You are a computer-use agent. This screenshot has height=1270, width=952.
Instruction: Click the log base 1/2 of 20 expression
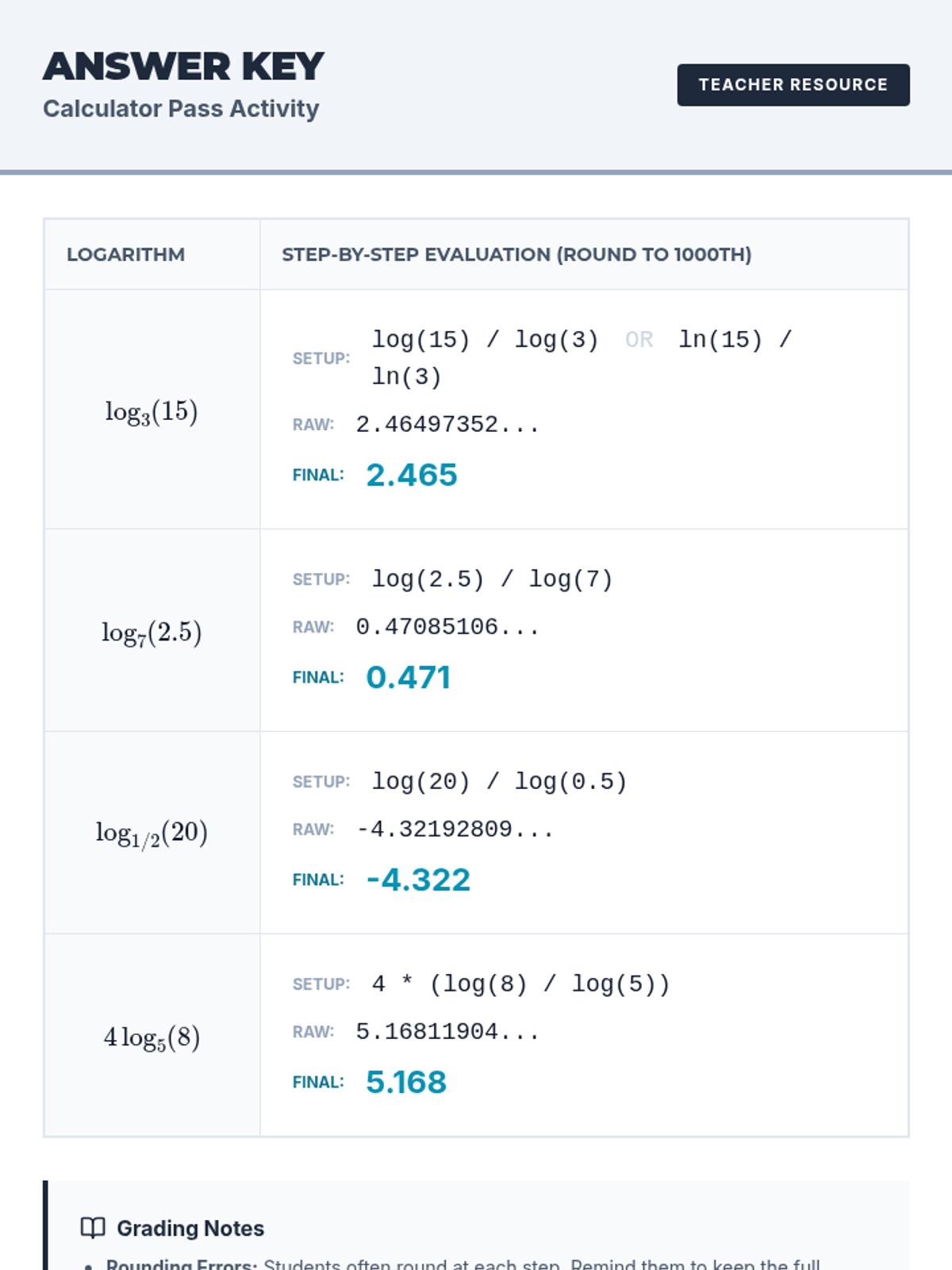pyautogui.click(x=152, y=833)
